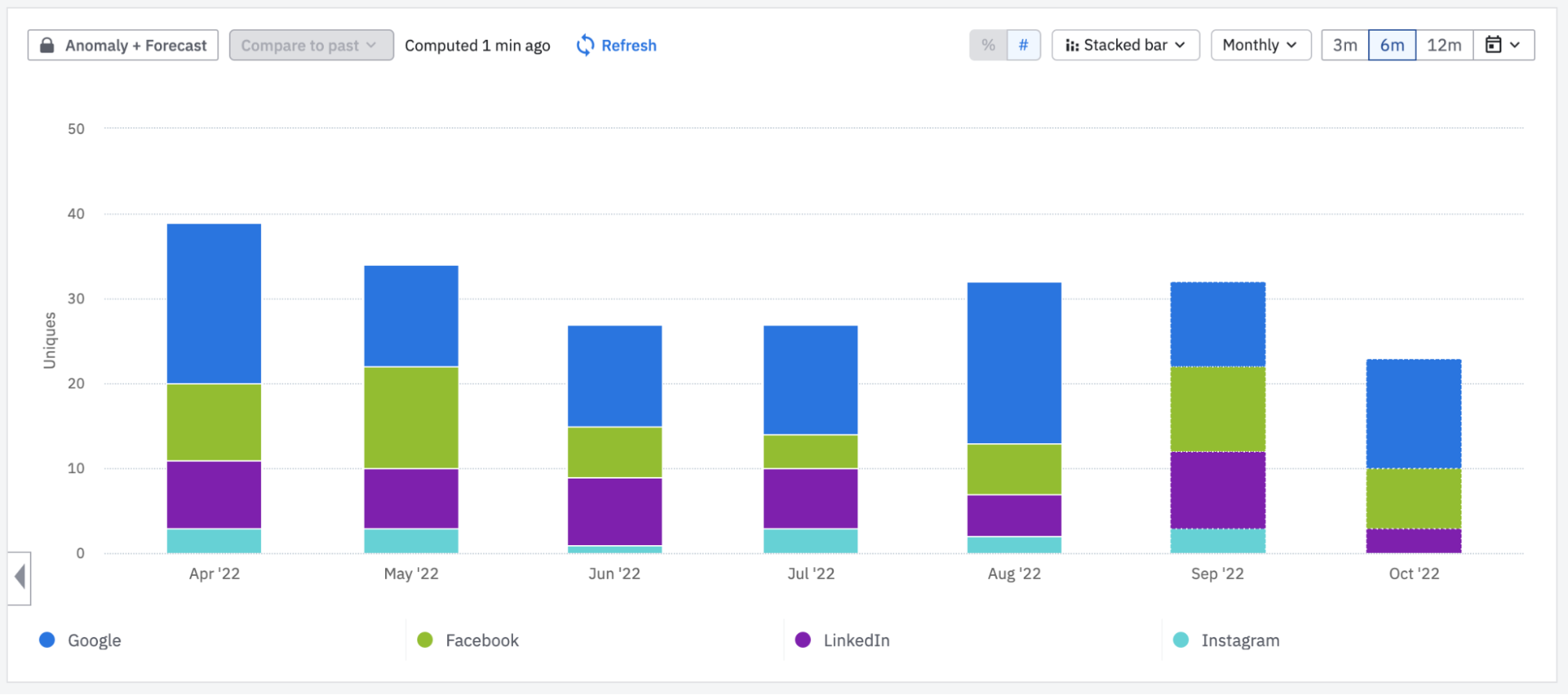Screen dimensions: 1568x695
Task: Toggle the Google series legend swatch
Action: tap(47, 640)
